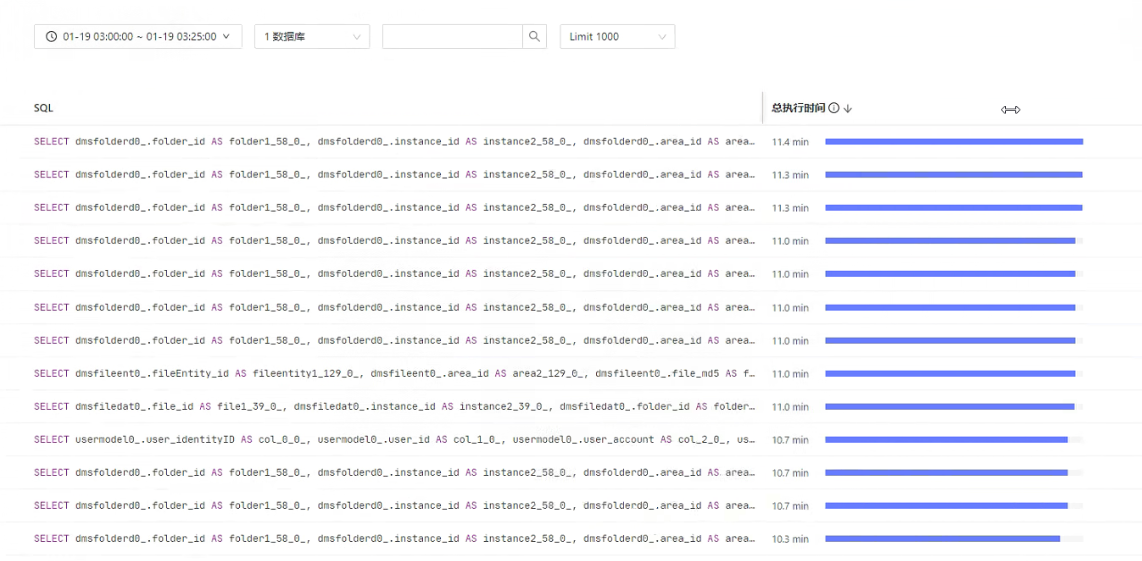Select the time value in the dmsfileent0_ row

click(790, 374)
